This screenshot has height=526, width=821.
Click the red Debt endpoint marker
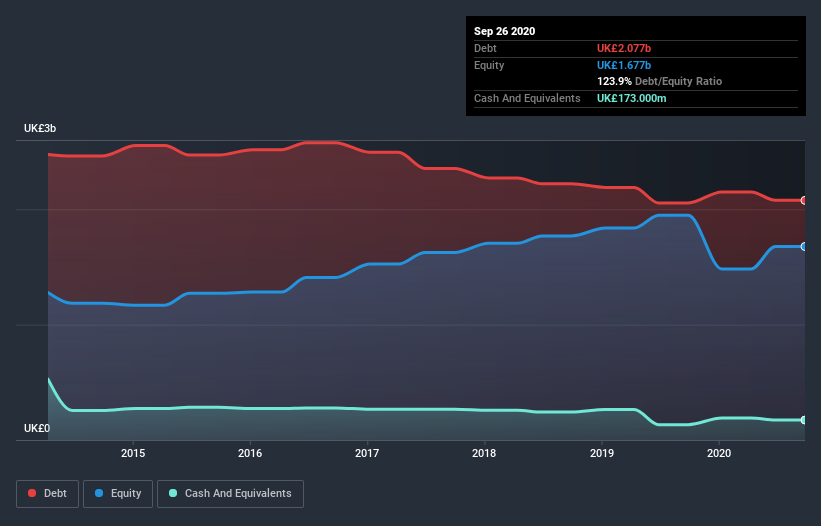[x=804, y=200]
